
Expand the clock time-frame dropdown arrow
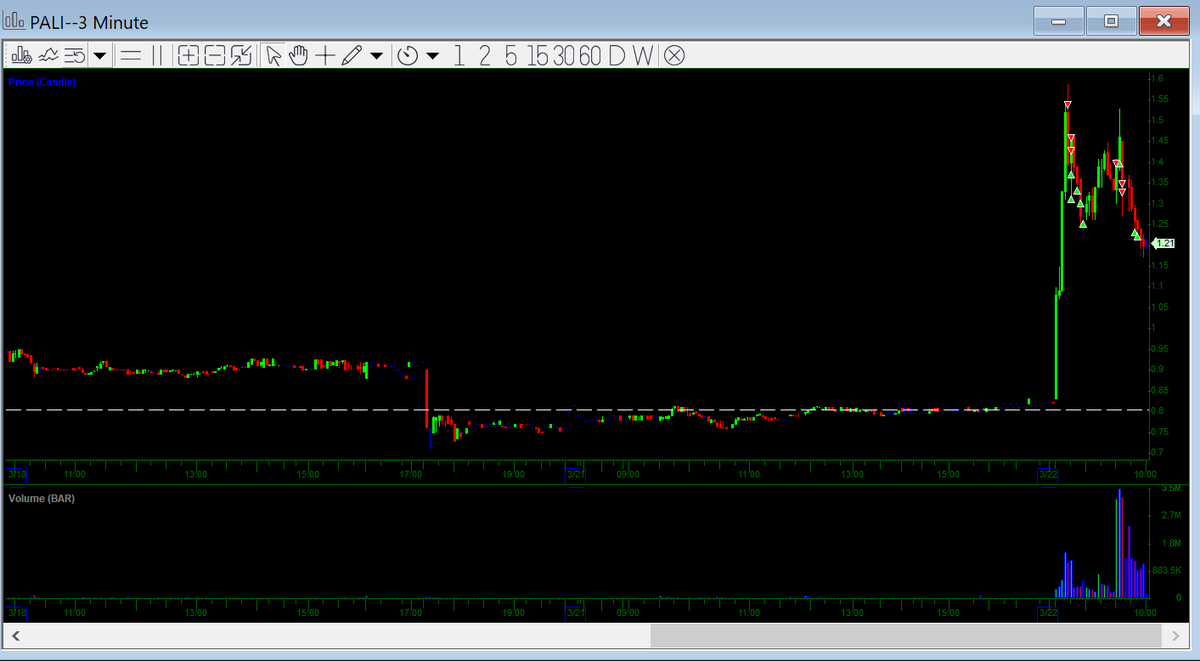pos(432,55)
